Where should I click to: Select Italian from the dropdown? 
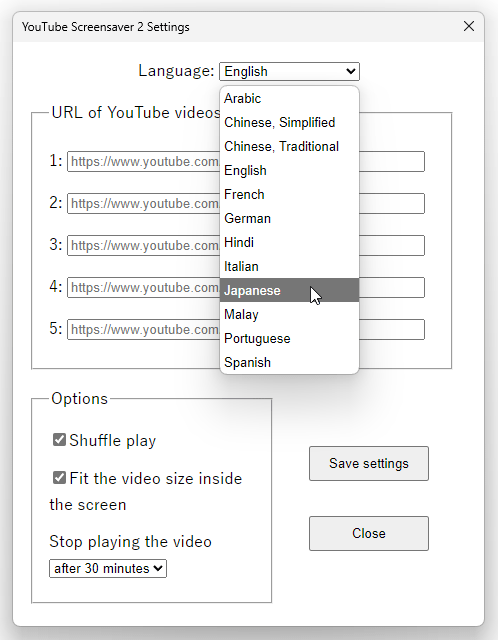click(x=289, y=267)
